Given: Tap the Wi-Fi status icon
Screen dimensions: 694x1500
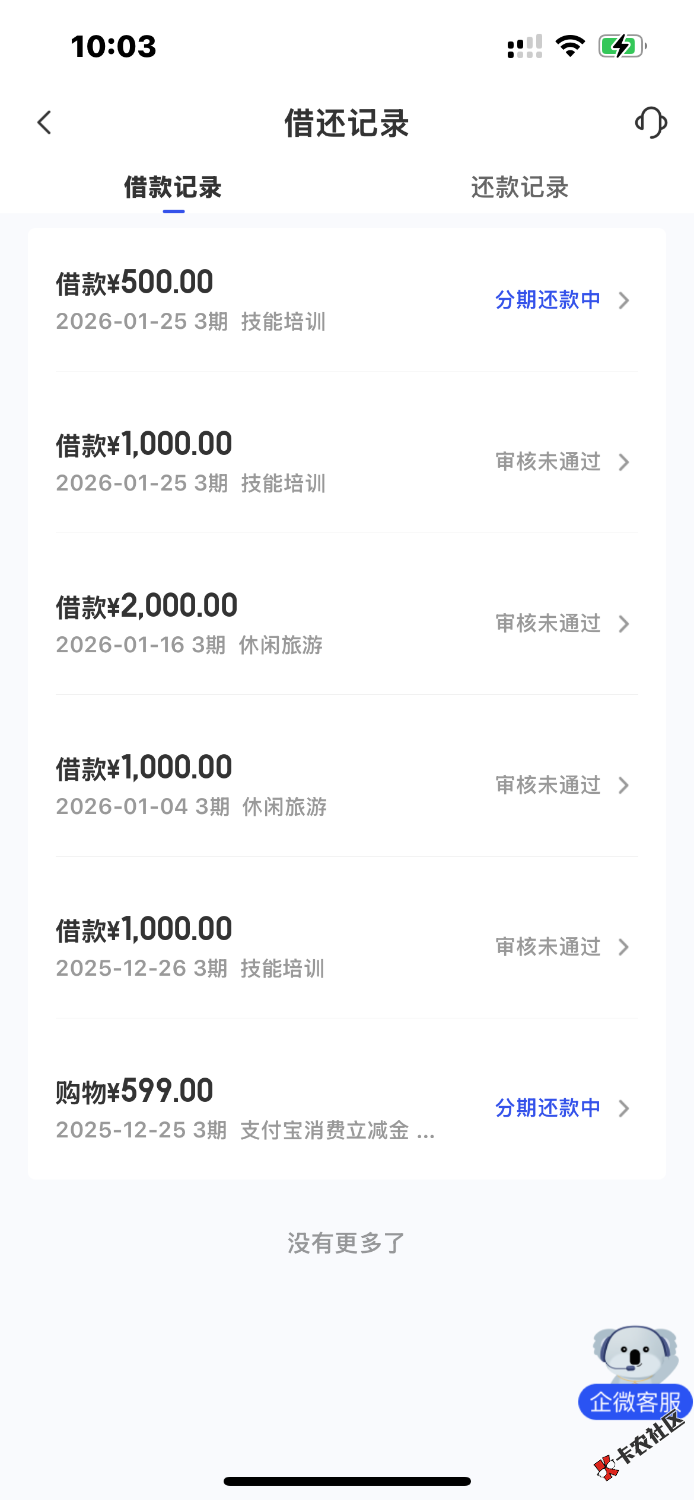Looking at the screenshot, I should click(x=570, y=46).
